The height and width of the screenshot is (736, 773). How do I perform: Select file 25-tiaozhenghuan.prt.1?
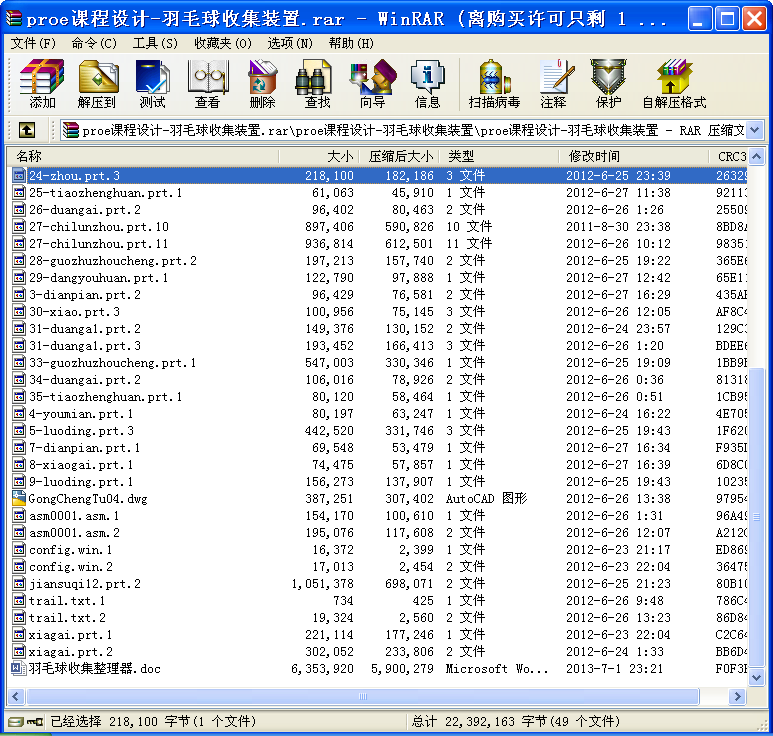coord(105,193)
